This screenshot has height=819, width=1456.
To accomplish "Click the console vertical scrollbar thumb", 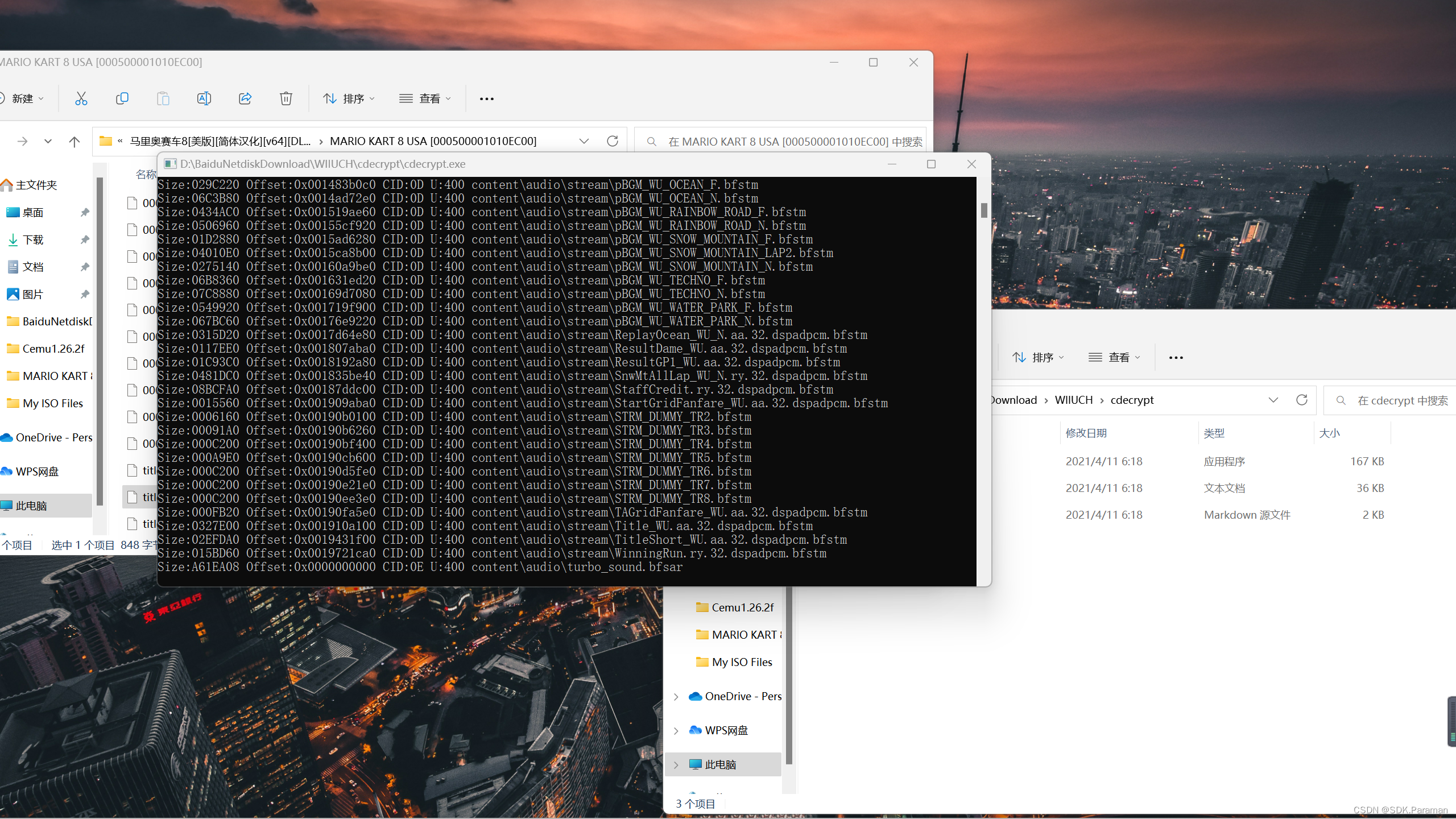I will click(984, 210).
